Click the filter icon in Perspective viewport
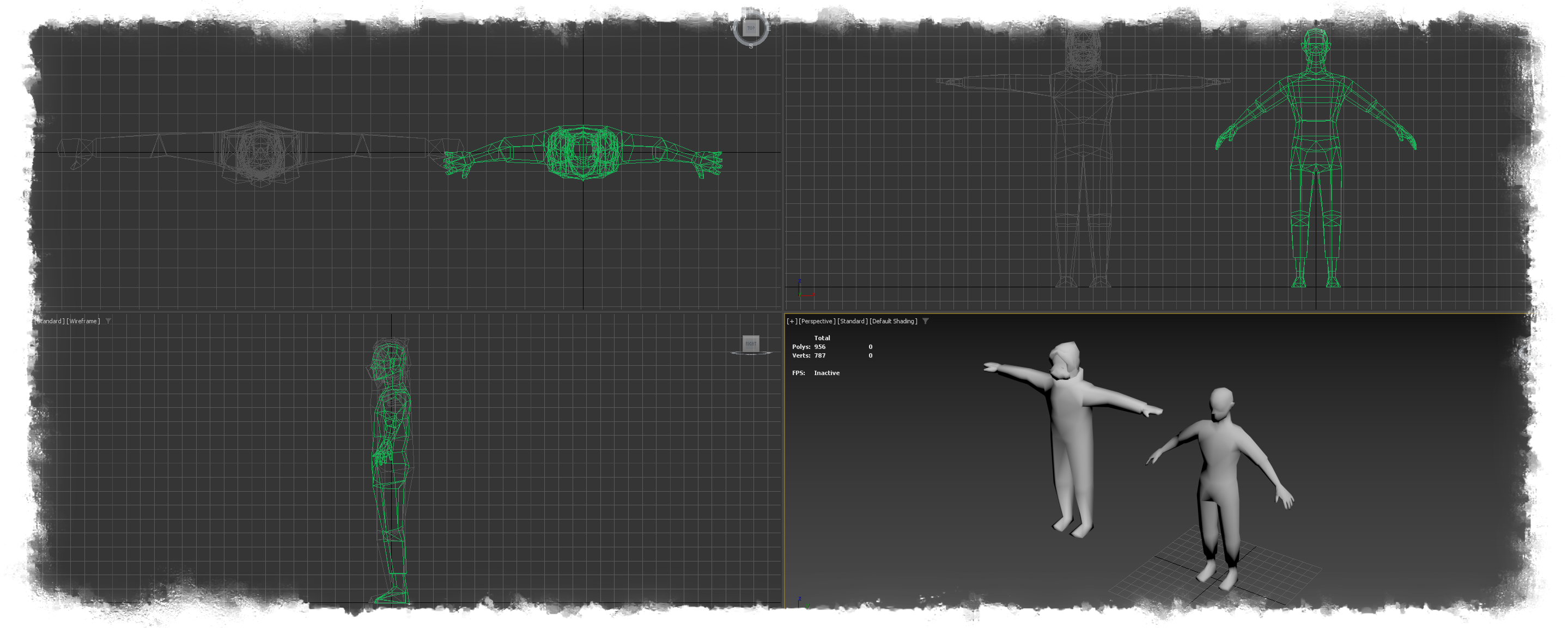 tap(925, 321)
